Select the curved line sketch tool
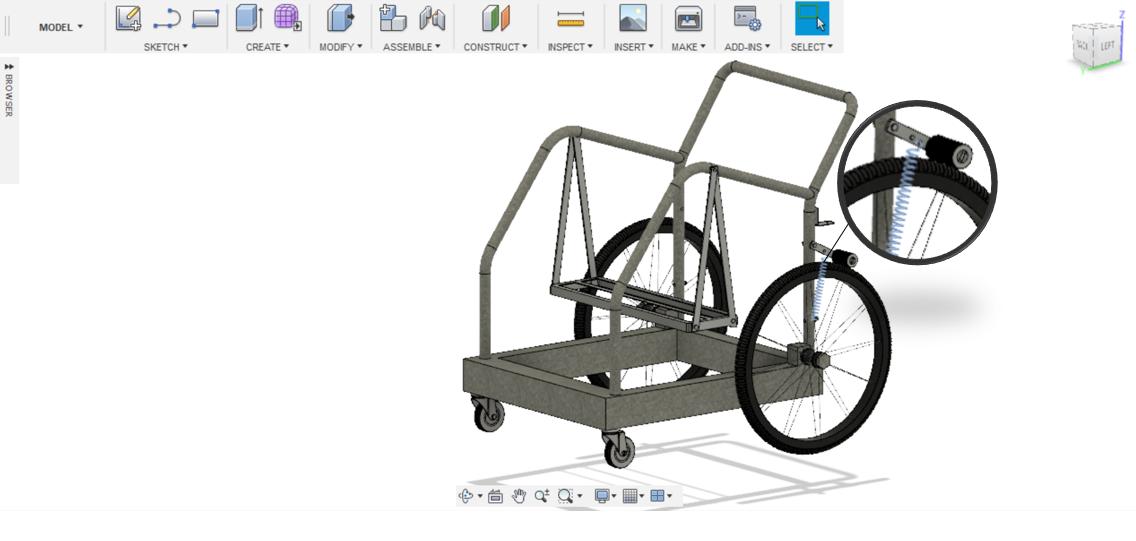This screenshot has width=1136, height=541. (167, 18)
